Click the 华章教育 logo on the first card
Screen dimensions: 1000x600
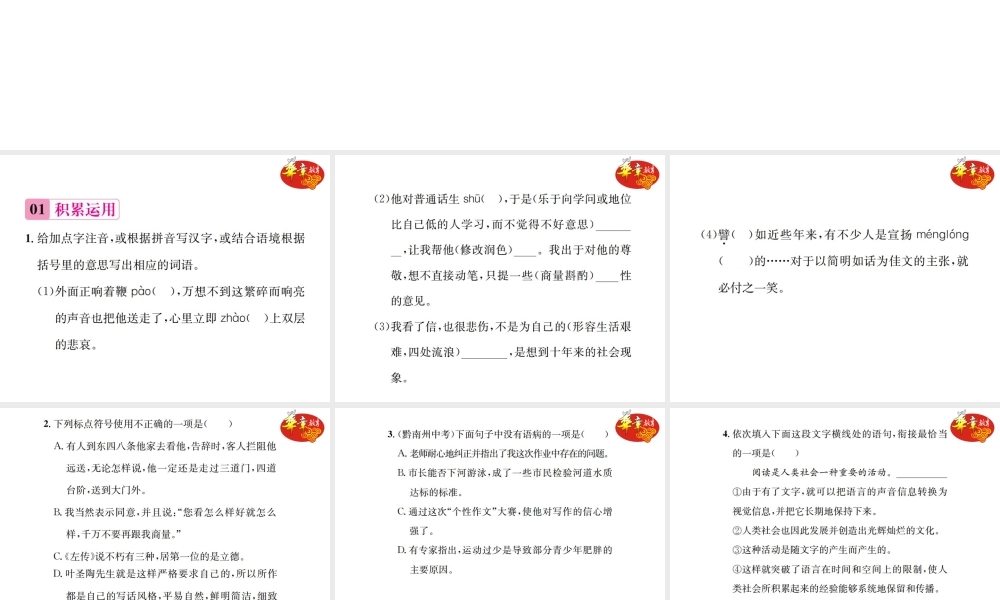tap(301, 173)
